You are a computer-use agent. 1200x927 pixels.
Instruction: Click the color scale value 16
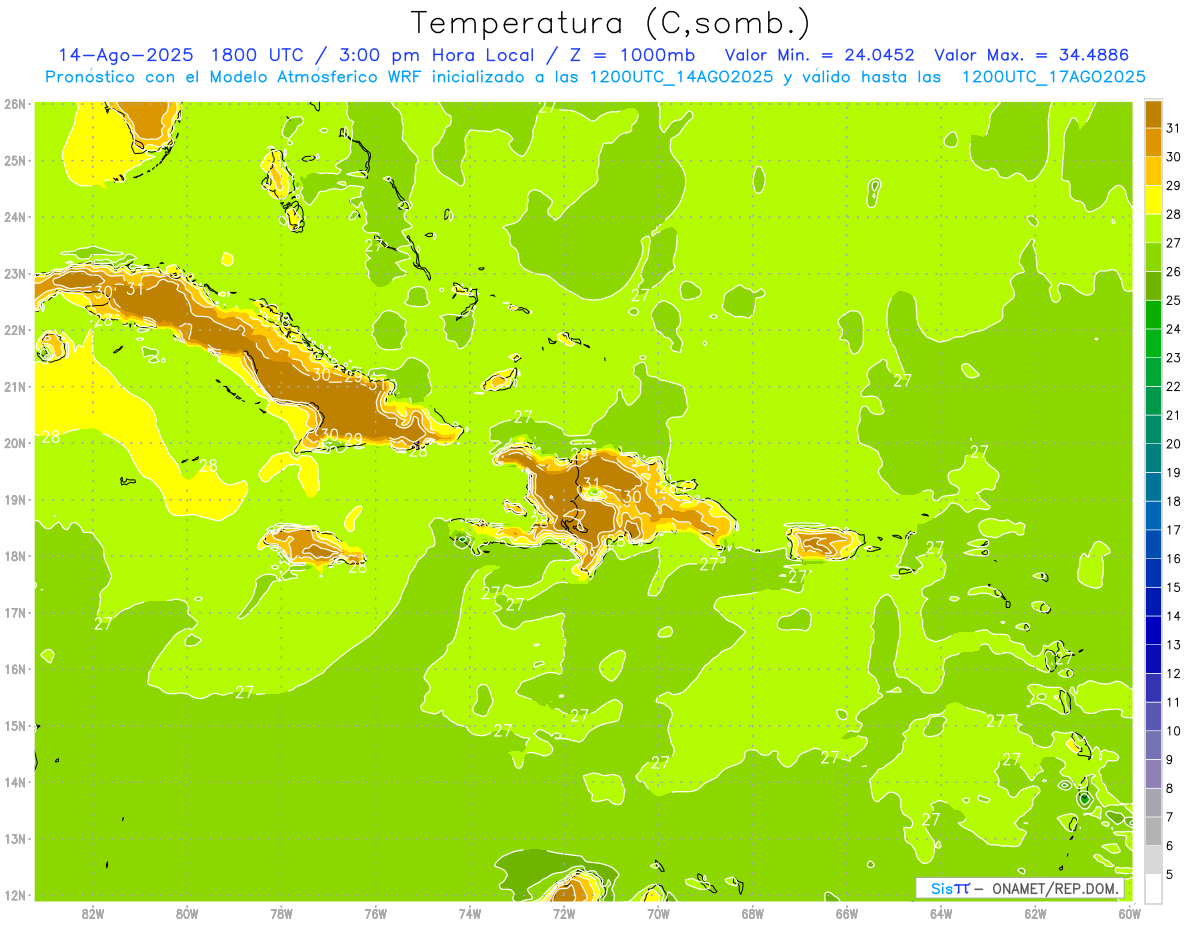click(x=1173, y=558)
